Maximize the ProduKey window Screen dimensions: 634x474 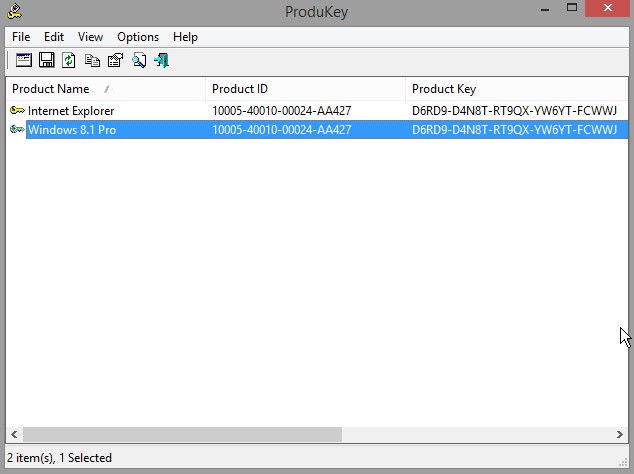point(572,8)
